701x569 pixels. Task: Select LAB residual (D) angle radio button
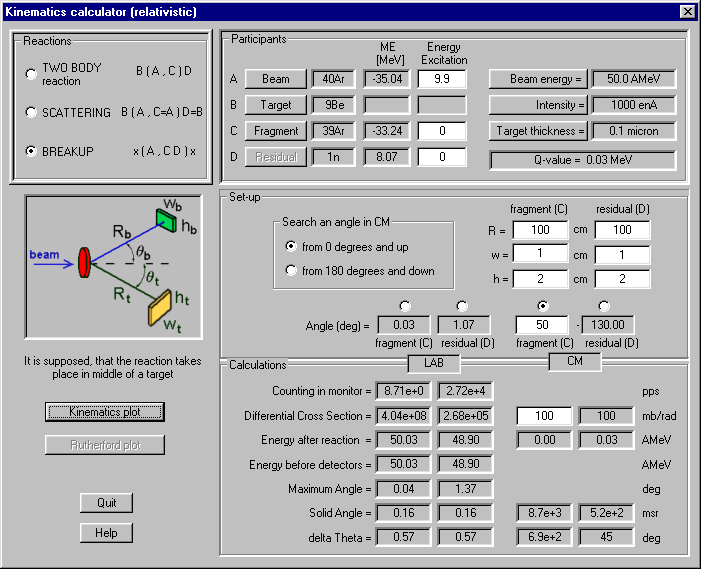click(x=461, y=306)
